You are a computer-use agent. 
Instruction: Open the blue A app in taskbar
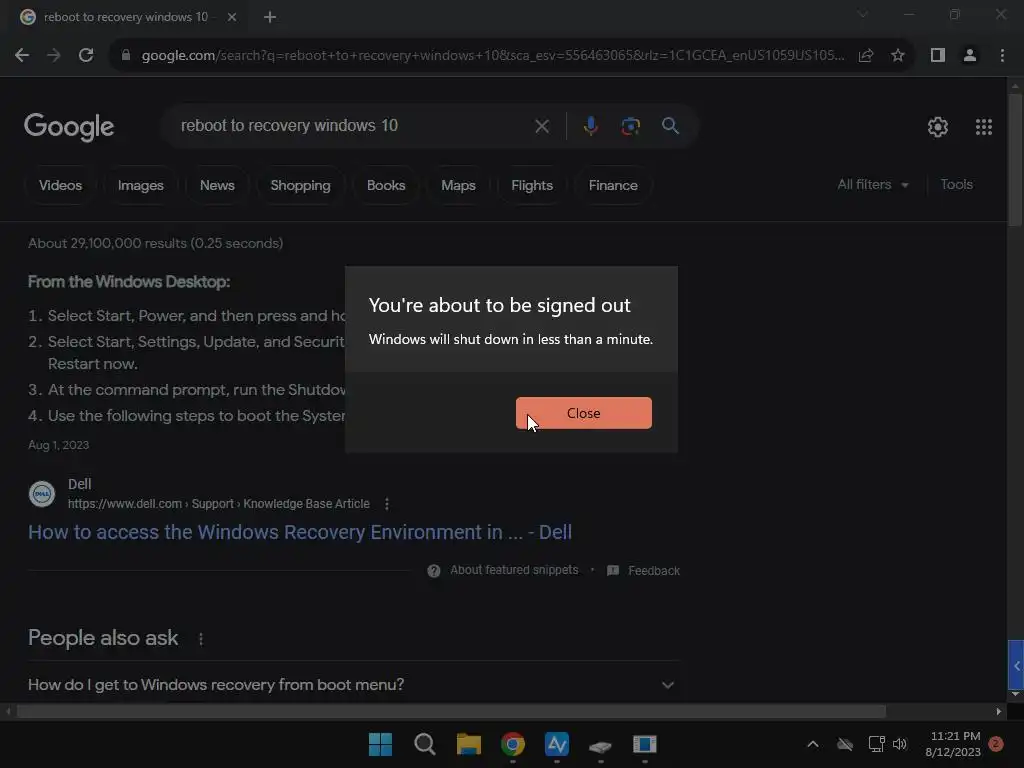coord(556,744)
